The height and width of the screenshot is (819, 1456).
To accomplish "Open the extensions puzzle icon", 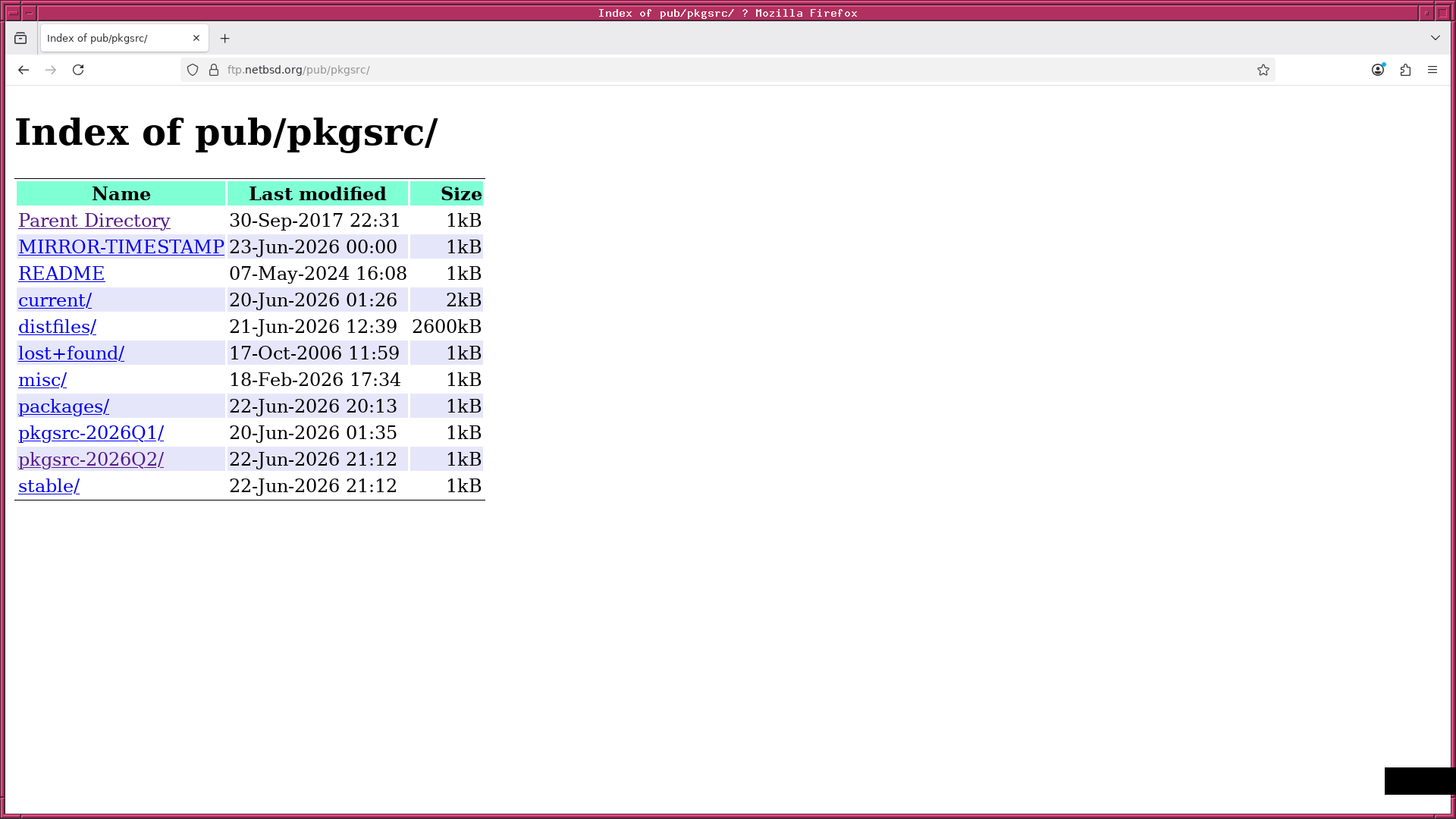I will coord(1405,70).
